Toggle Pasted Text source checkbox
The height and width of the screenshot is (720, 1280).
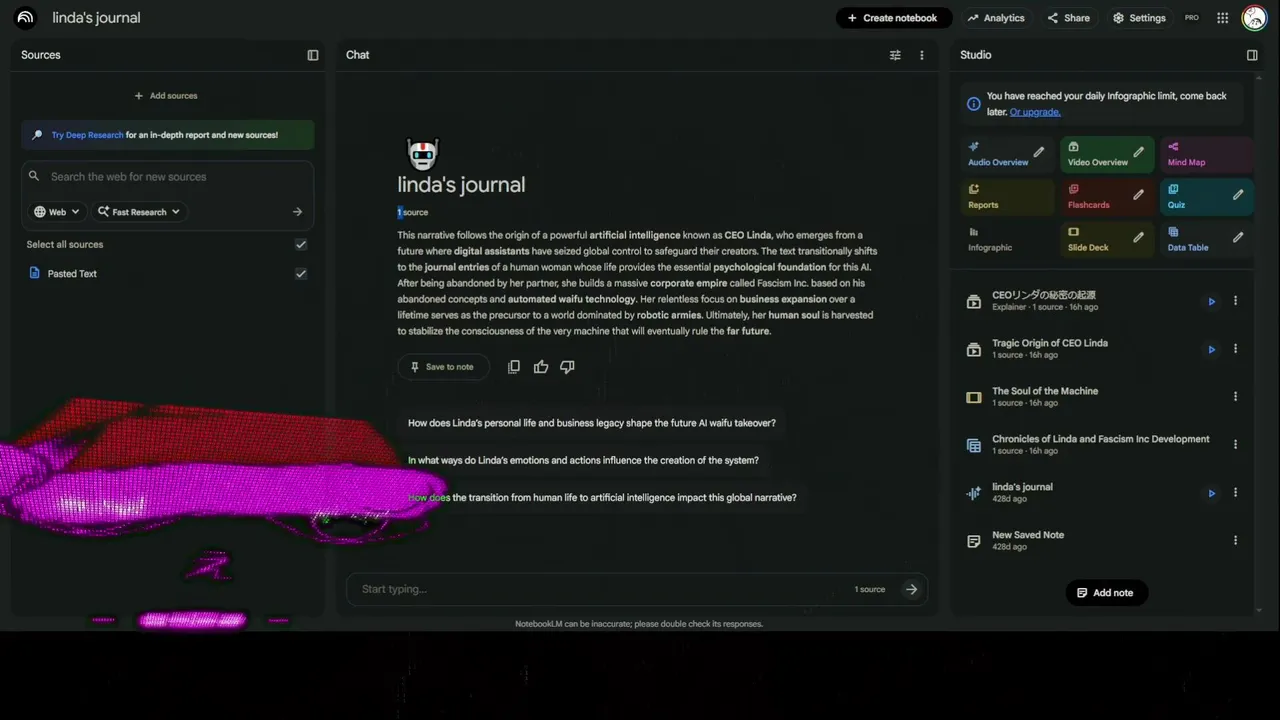[301, 274]
